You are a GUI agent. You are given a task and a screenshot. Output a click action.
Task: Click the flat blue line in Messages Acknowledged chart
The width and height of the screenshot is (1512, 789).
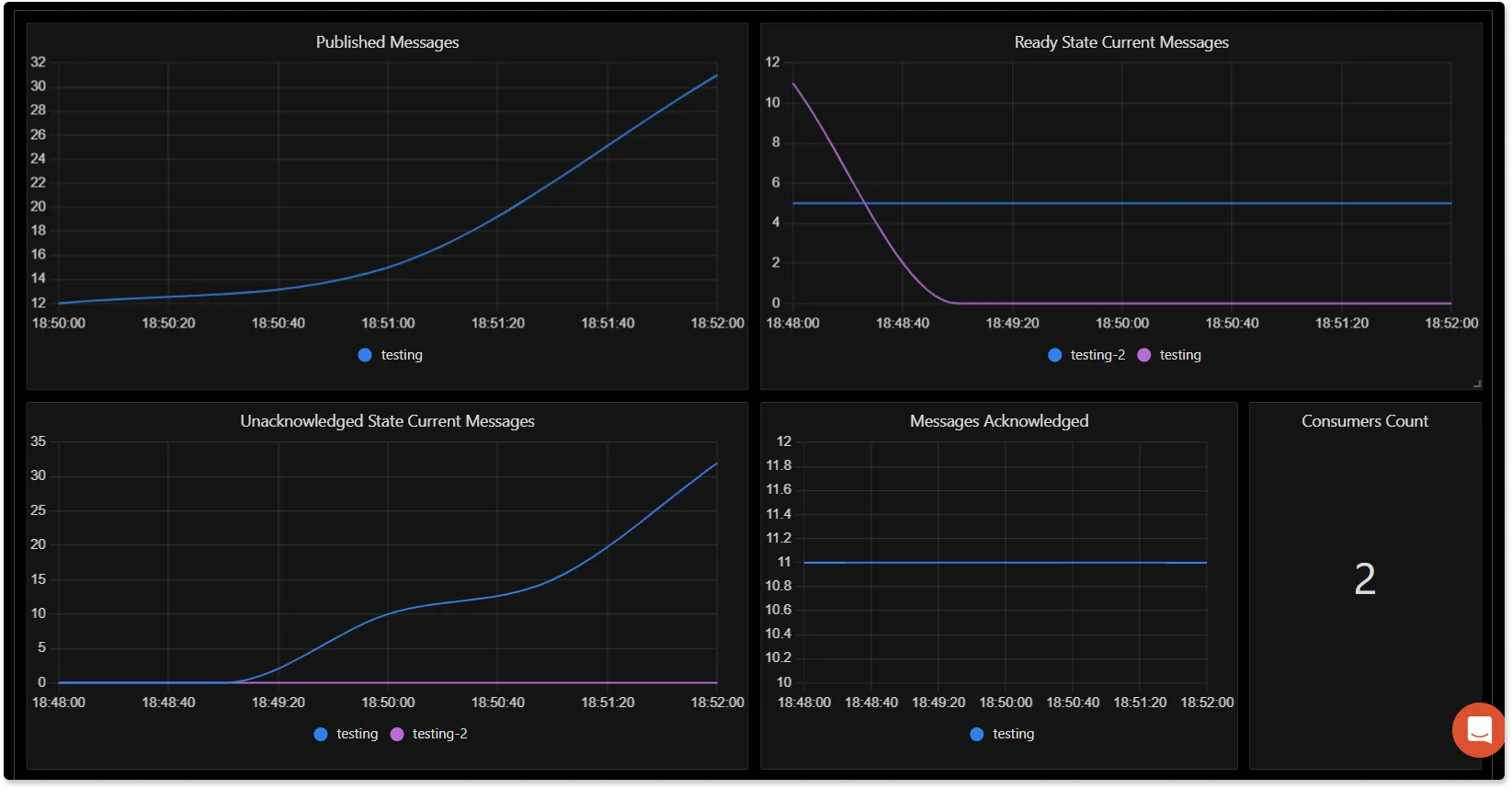tap(1006, 563)
